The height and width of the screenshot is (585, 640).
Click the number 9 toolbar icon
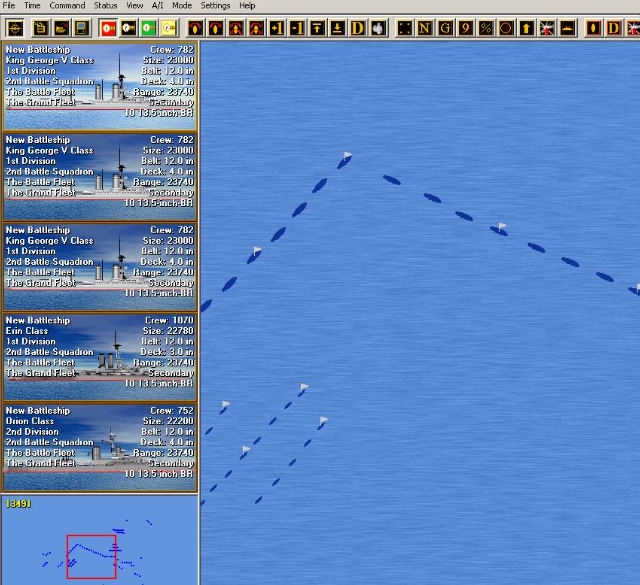465,28
